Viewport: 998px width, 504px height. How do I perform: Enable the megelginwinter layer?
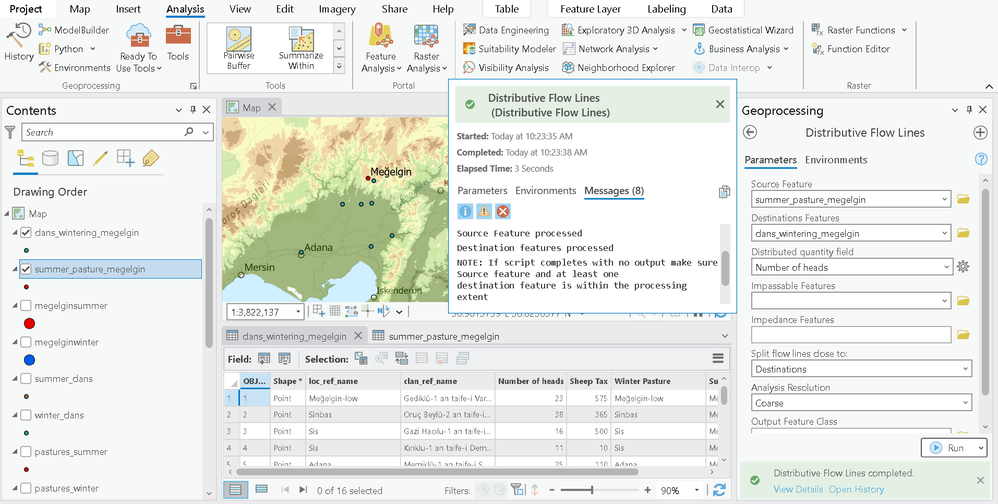point(26,342)
